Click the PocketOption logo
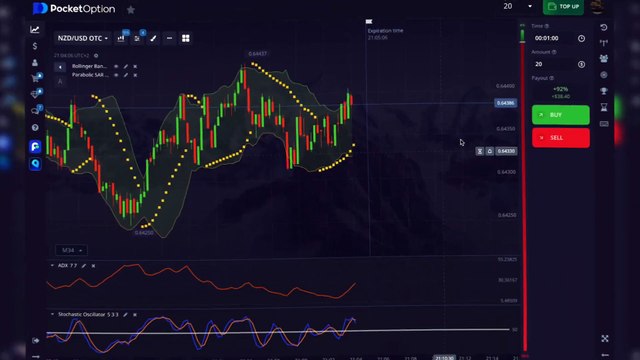This screenshot has height=360, width=640. point(74,8)
